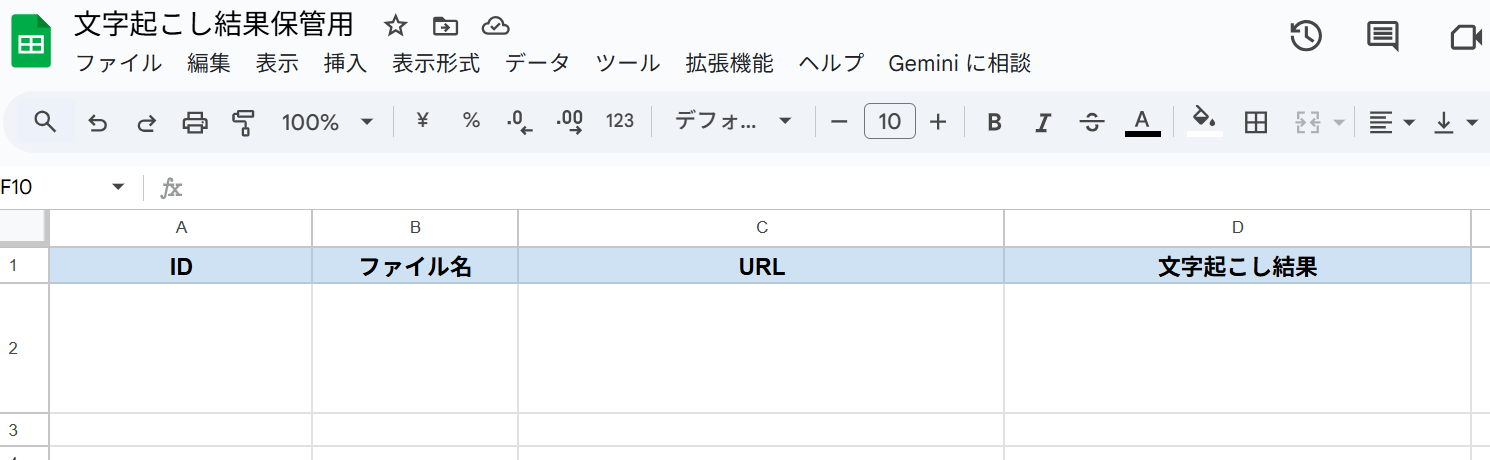The image size is (1490, 460).
Task: Star this spreadsheet document
Action: (x=396, y=26)
